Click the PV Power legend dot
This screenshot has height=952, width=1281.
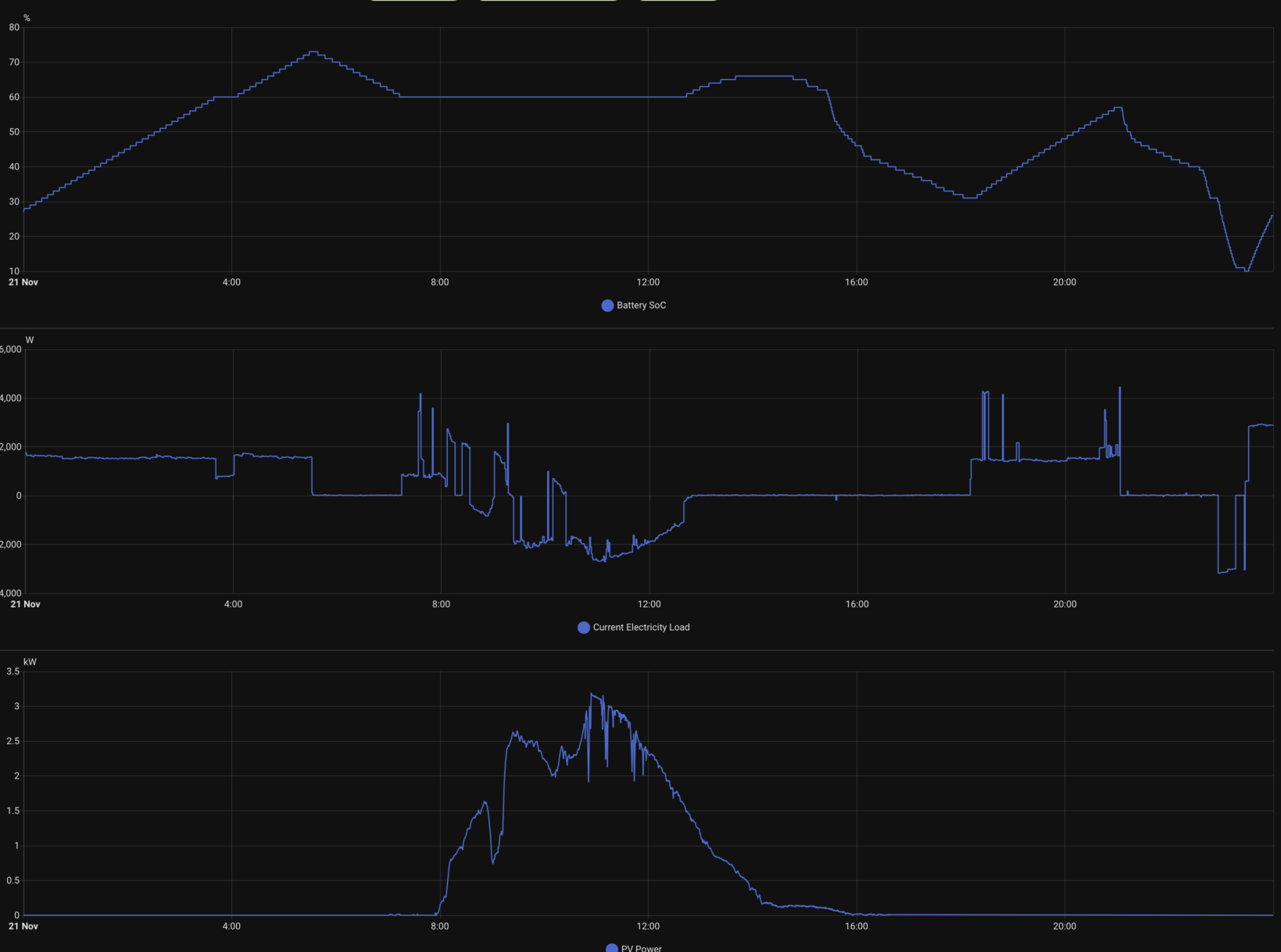click(612, 948)
